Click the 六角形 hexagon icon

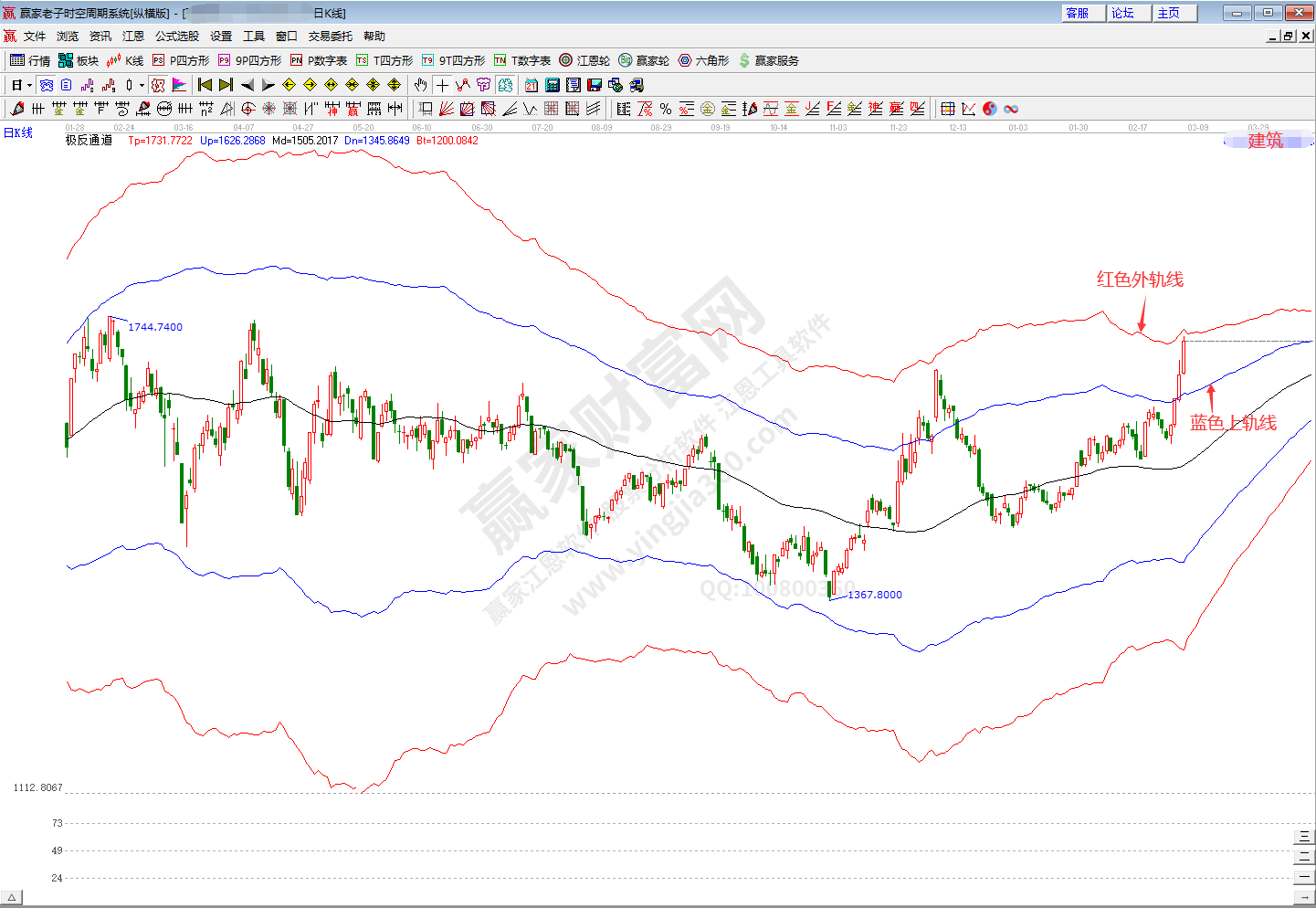(703, 60)
